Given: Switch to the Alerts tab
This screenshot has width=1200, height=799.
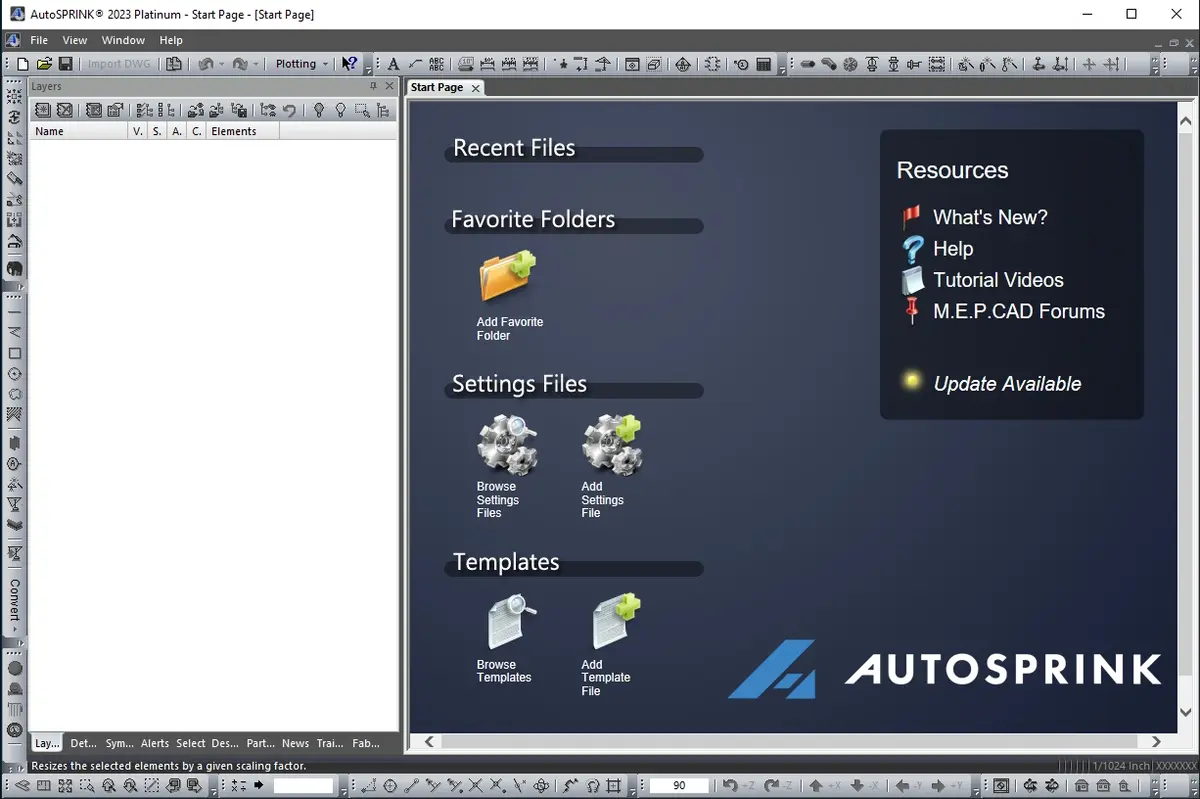Looking at the screenshot, I should (x=154, y=743).
